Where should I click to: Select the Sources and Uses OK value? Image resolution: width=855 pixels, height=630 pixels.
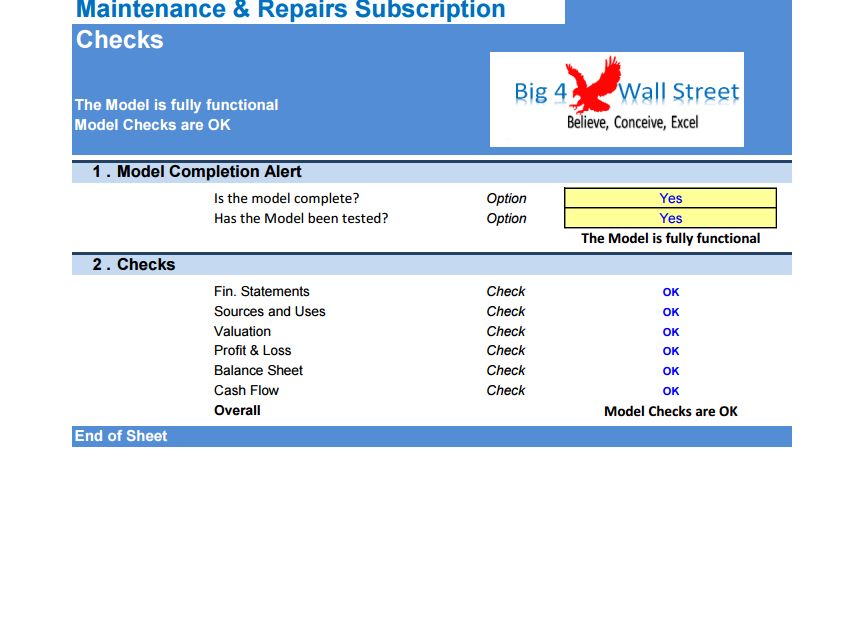pos(671,313)
